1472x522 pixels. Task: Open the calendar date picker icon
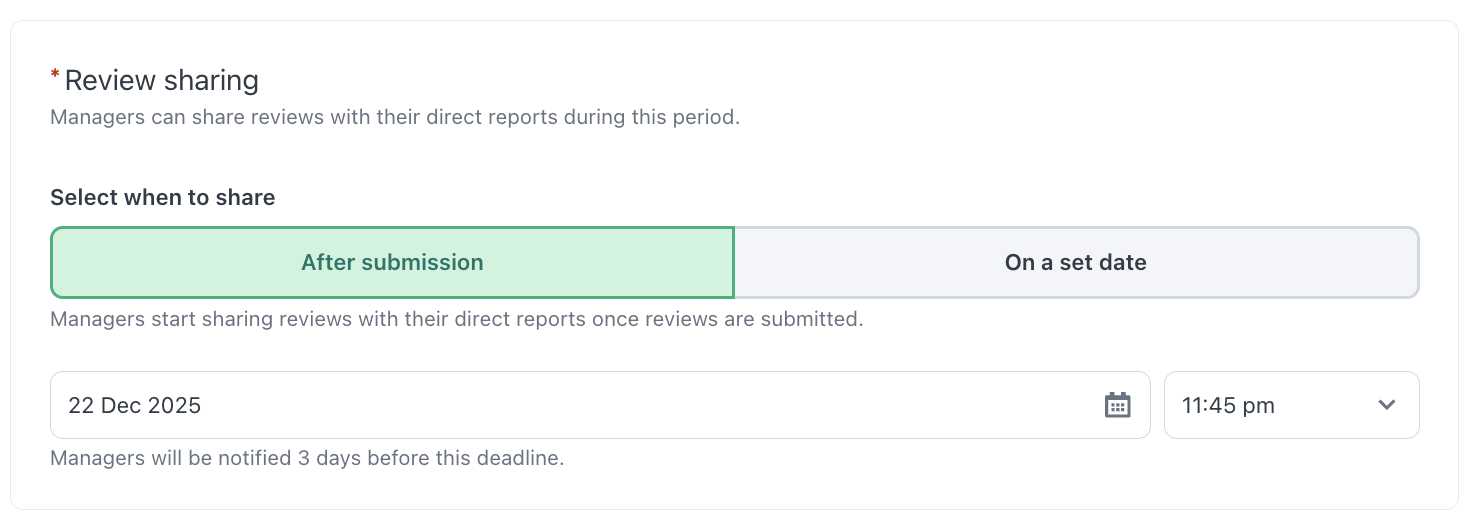pos(1117,405)
